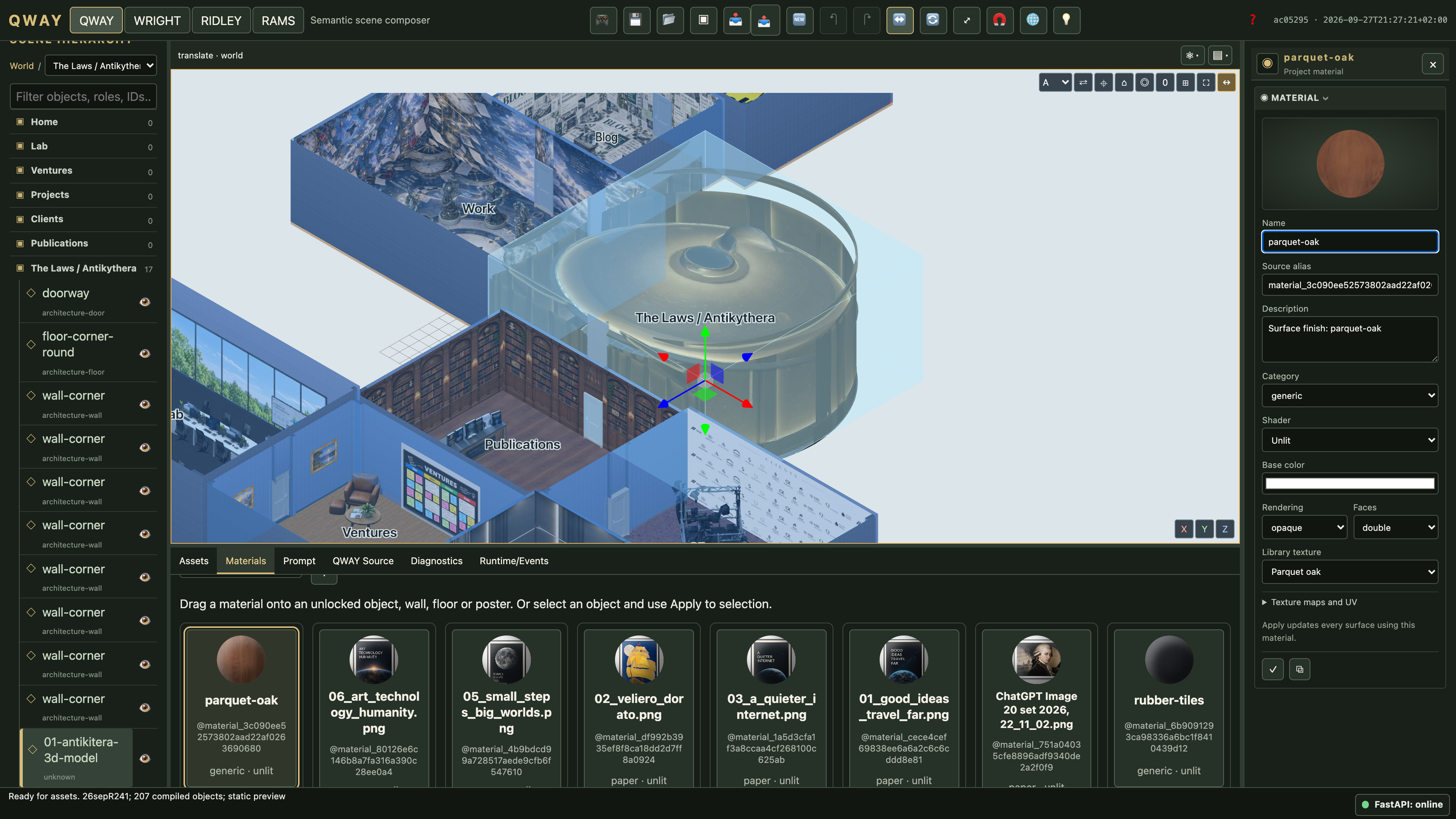Click the blue circular refresh arrows icon
Image resolution: width=1456 pixels, height=819 pixels.
click(933, 20)
